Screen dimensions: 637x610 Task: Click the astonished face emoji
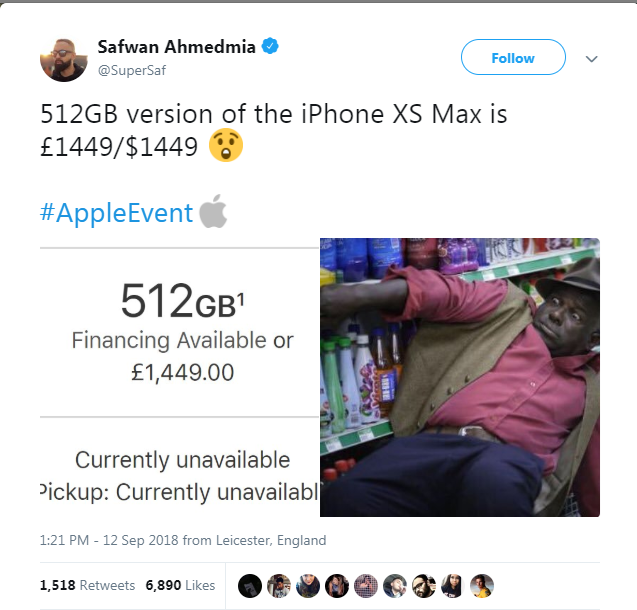tap(226, 145)
